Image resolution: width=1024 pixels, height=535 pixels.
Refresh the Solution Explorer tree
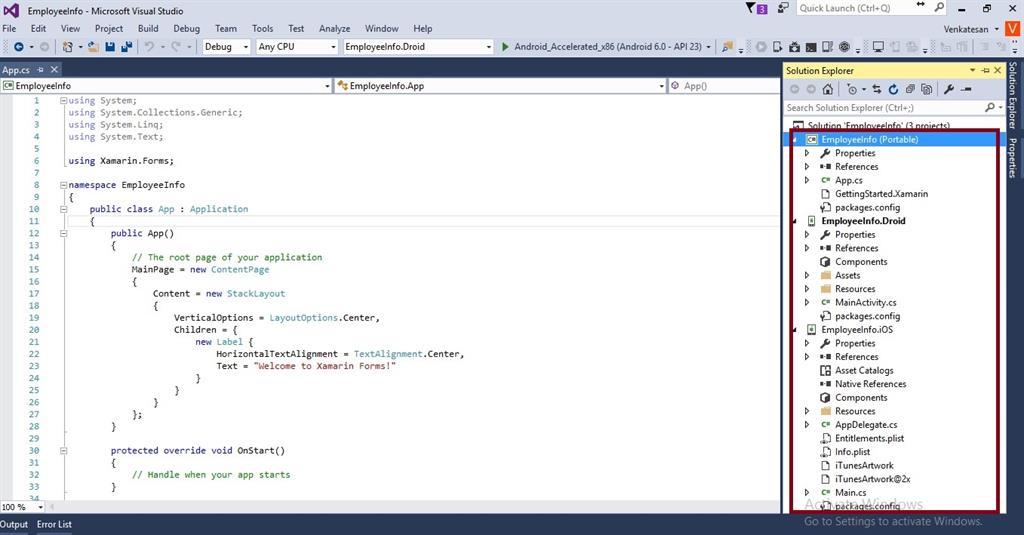click(x=893, y=89)
